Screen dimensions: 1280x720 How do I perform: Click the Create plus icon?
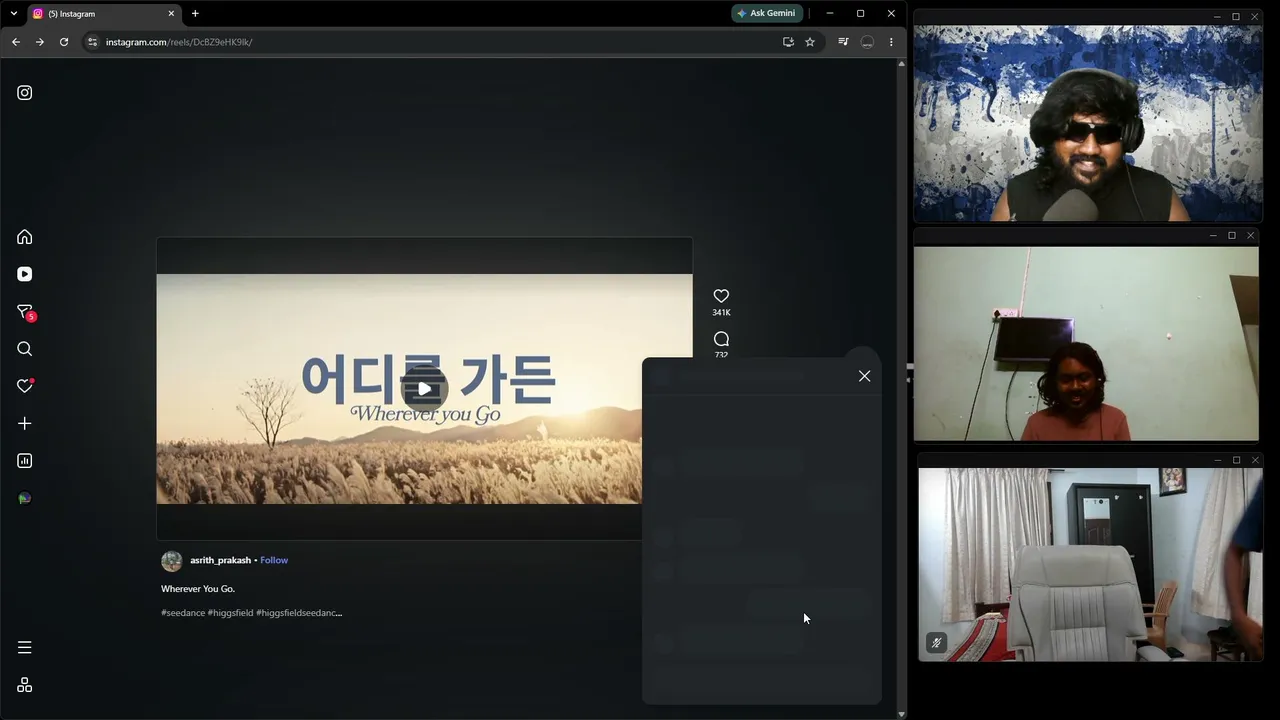tap(25, 424)
